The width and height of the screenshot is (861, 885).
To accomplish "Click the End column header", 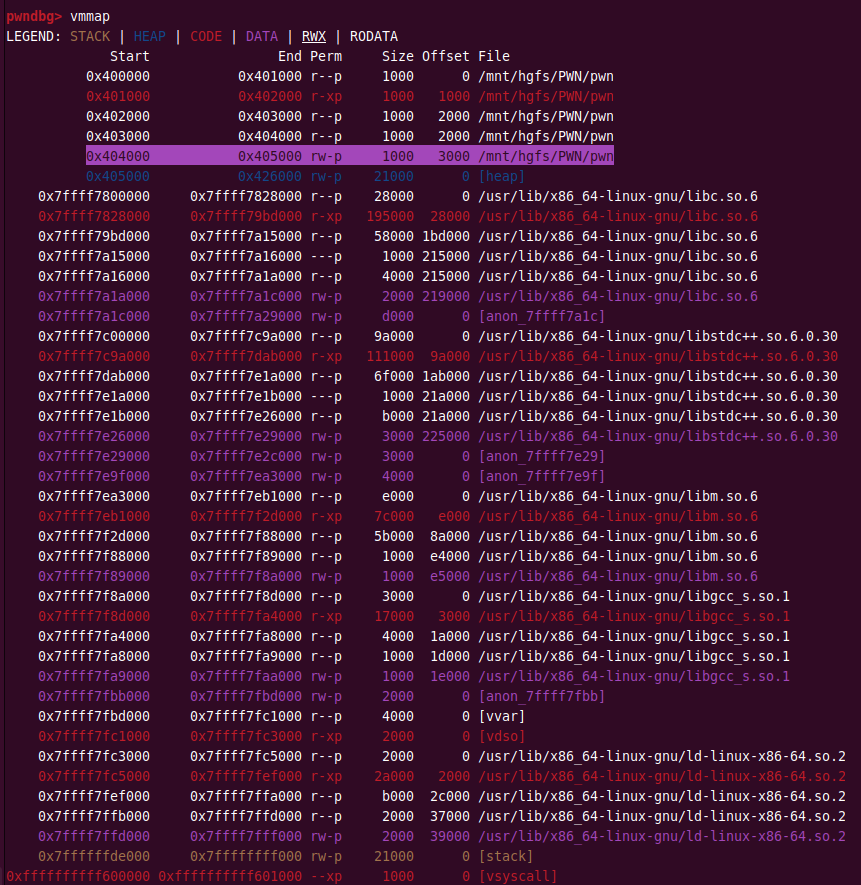I will tap(290, 56).
